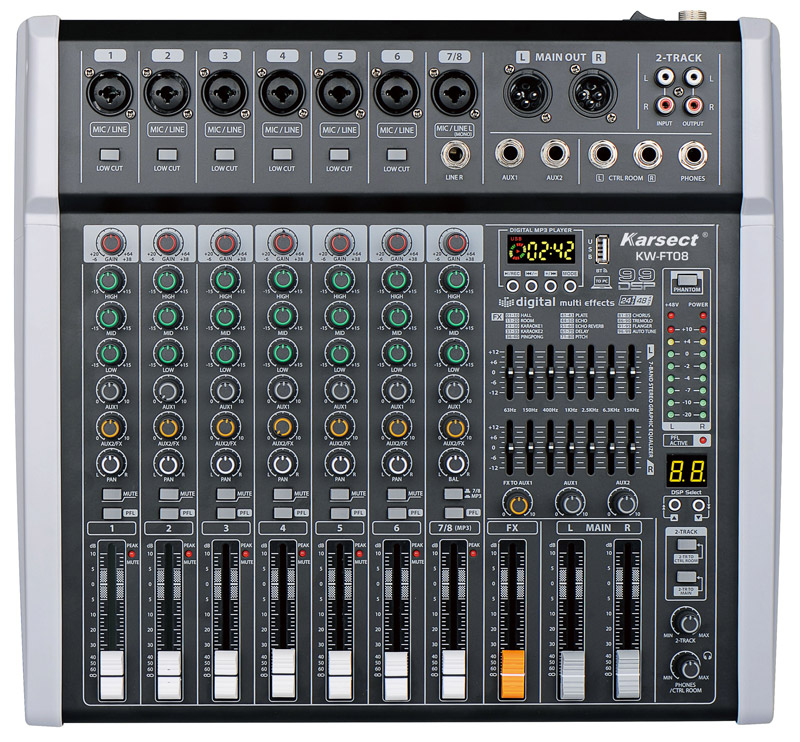This screenshot has width=800, height=742.
Task: Click the channel 4 volume fader
Action: click(283, 673)
